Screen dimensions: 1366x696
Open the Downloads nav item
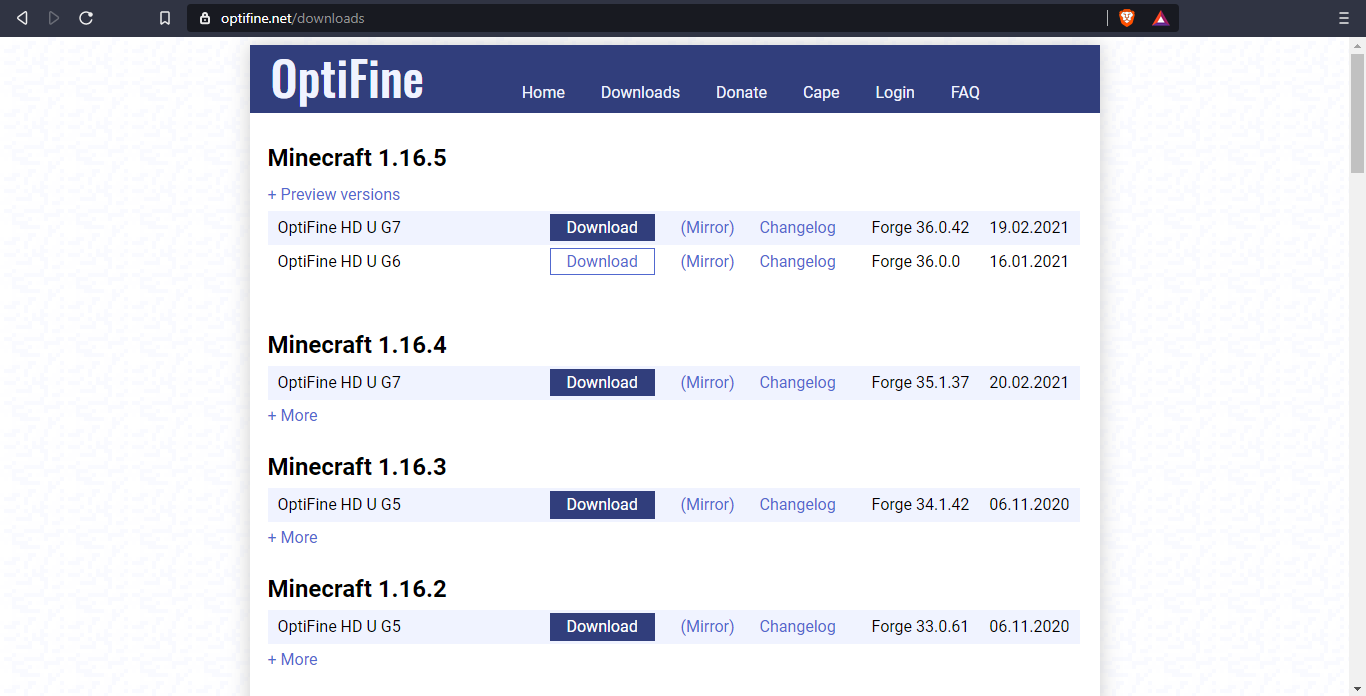click(640, 92)
